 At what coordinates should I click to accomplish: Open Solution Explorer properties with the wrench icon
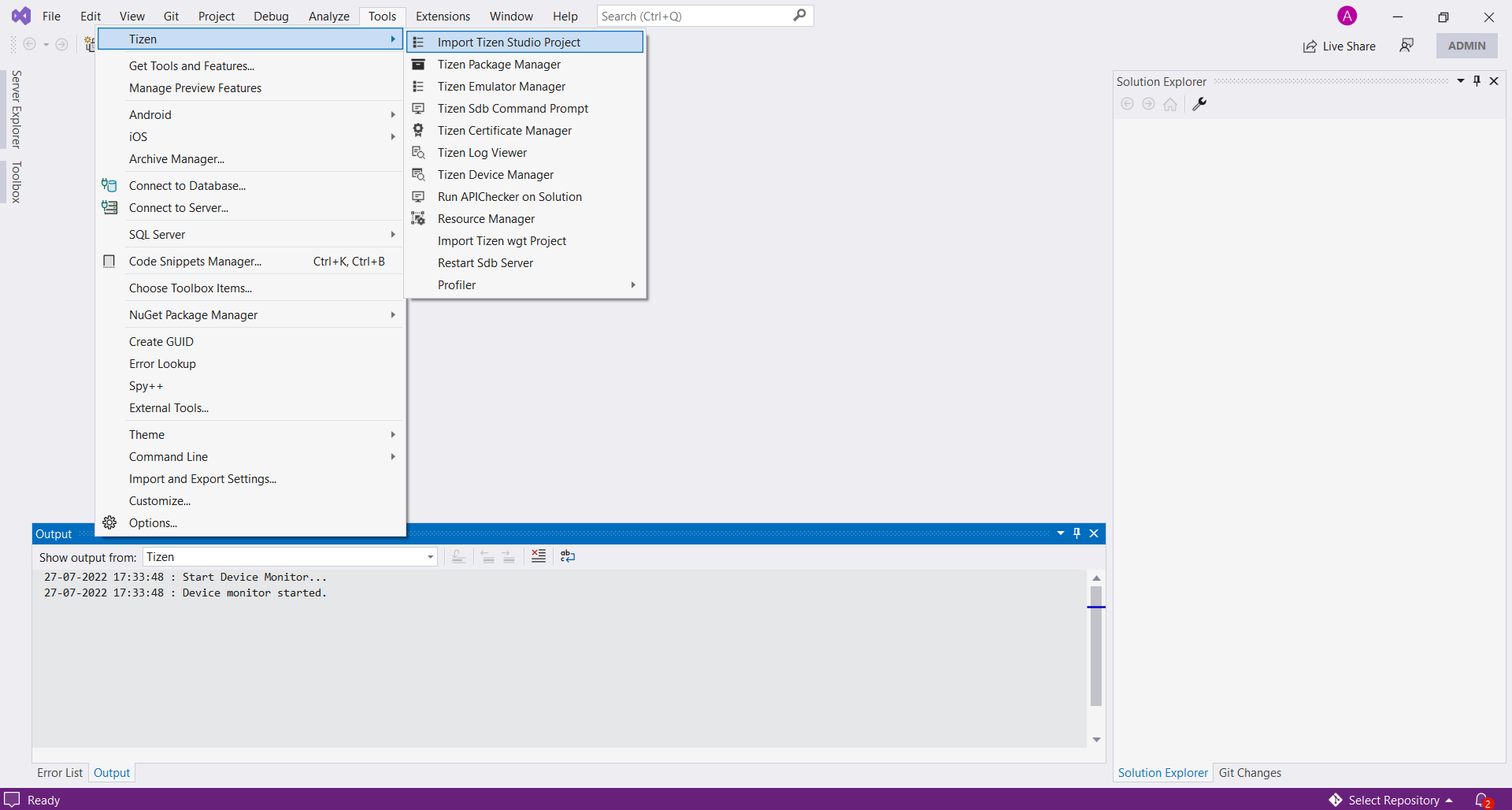pos(1199,103)
